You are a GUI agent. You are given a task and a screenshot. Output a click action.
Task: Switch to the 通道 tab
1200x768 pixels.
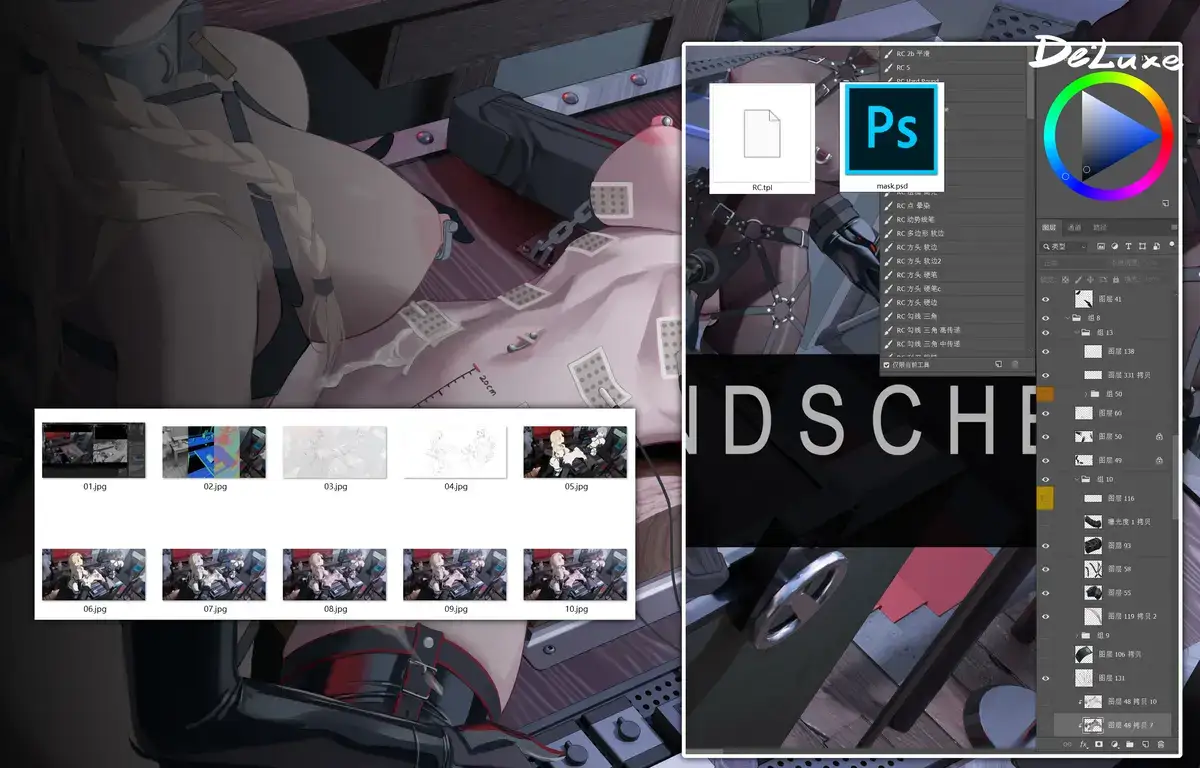(1074, 228)
